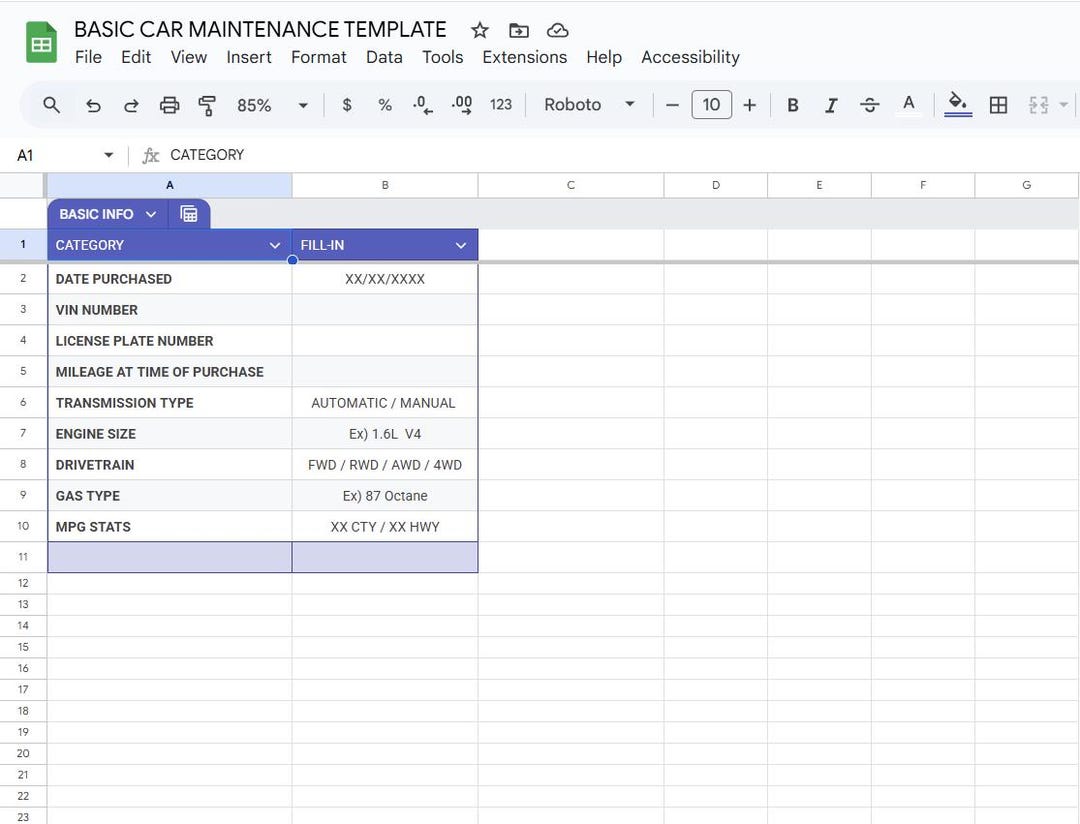
Task: Decrease font size with minus button
Action: point(672,105)
